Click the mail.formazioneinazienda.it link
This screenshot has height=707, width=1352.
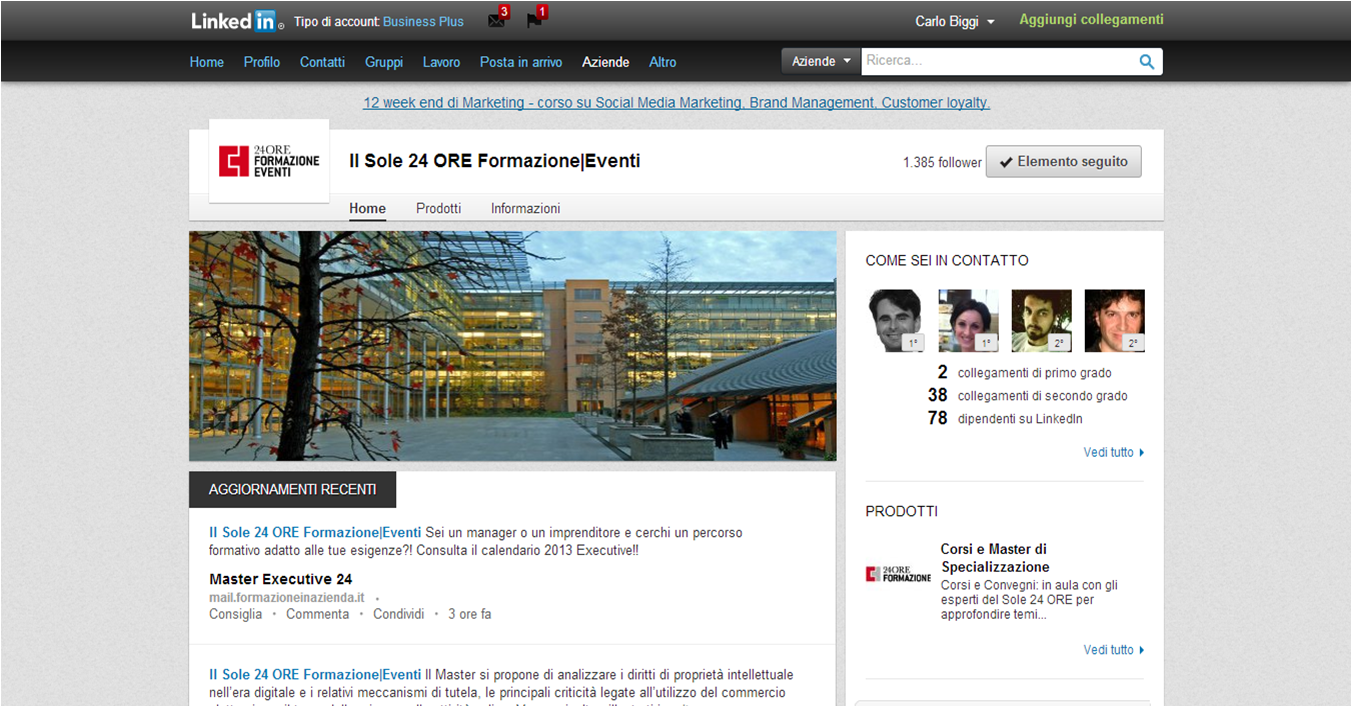287,597
